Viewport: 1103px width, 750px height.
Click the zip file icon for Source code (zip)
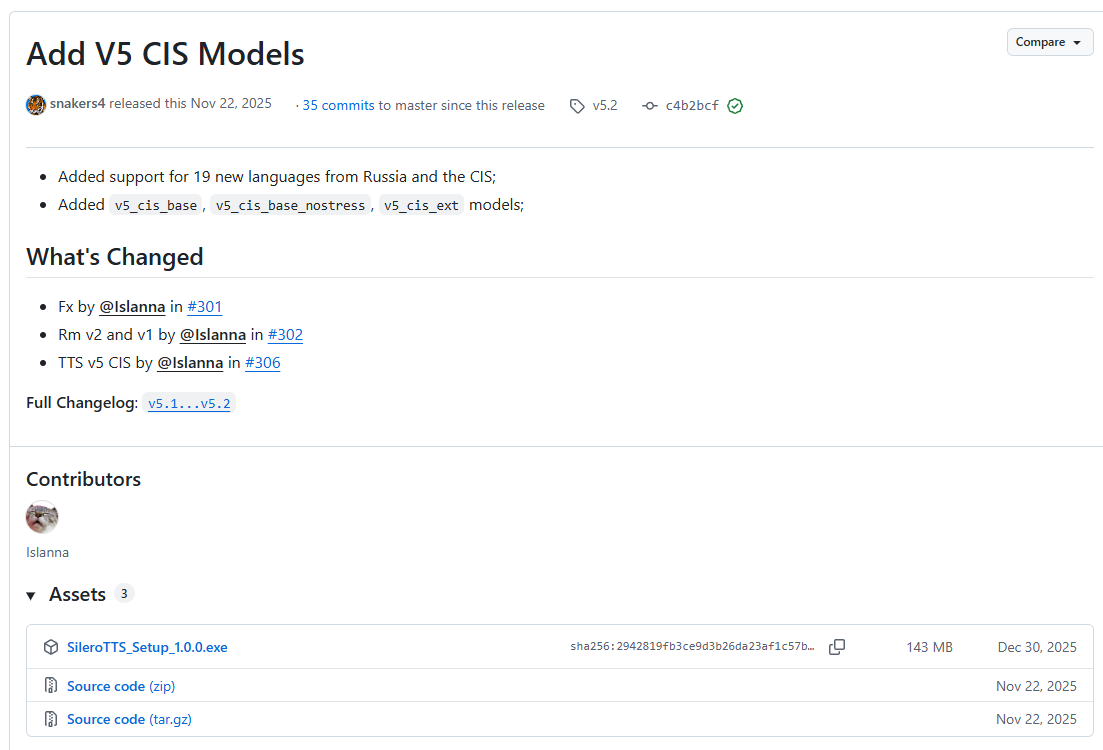(51, 685)
